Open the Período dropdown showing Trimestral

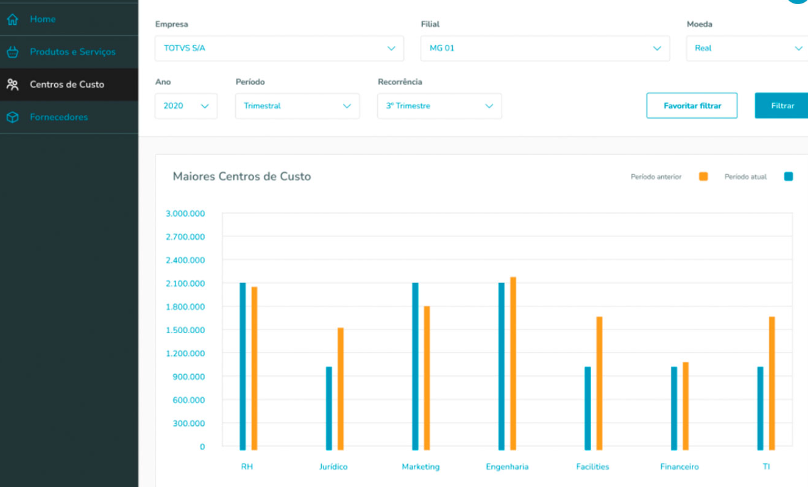click(x=297, y=106)
